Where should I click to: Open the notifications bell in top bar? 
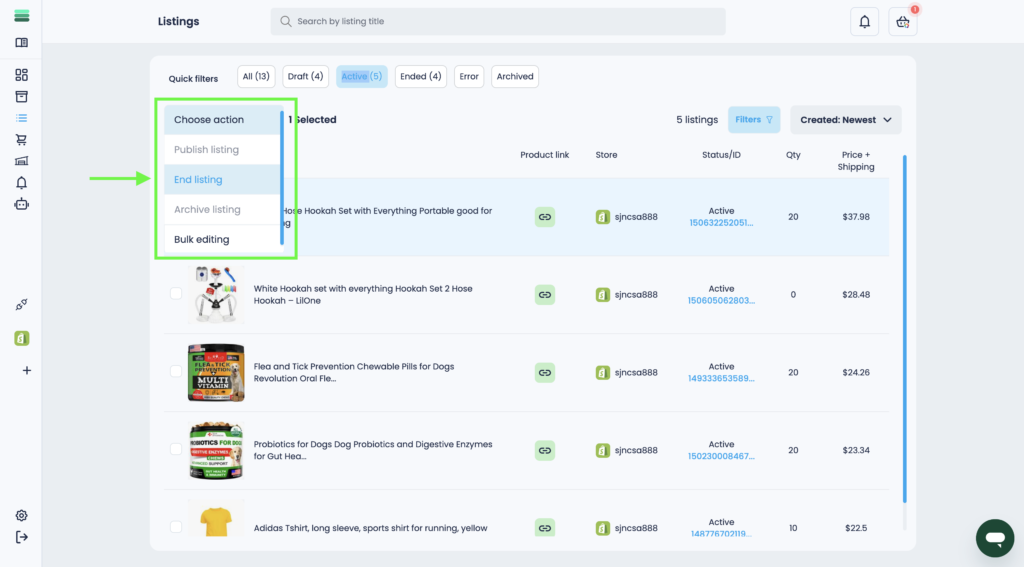[x=864, y=22]
